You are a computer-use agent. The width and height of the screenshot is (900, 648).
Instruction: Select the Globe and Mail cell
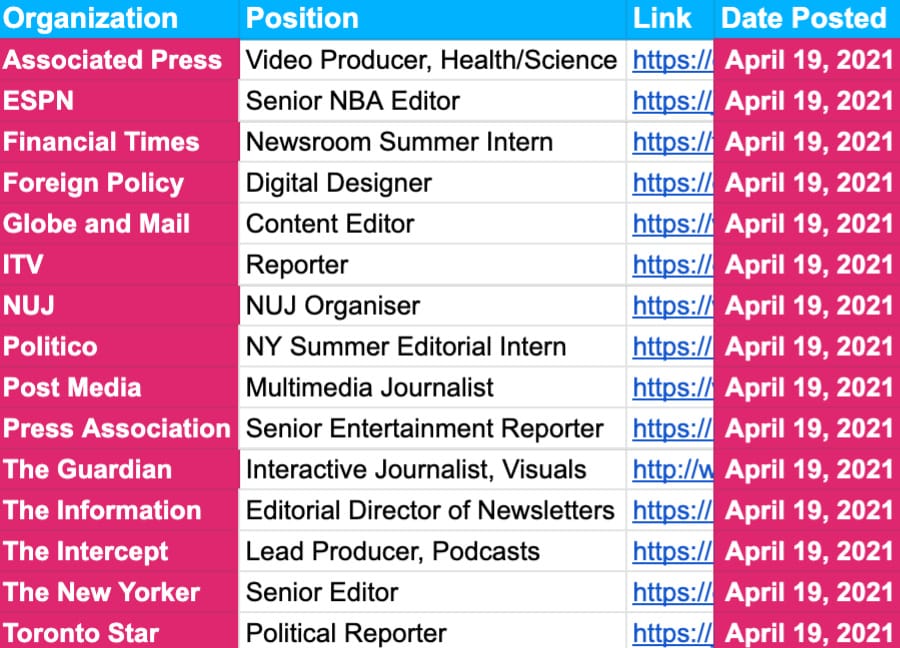[x=97, y=224]
